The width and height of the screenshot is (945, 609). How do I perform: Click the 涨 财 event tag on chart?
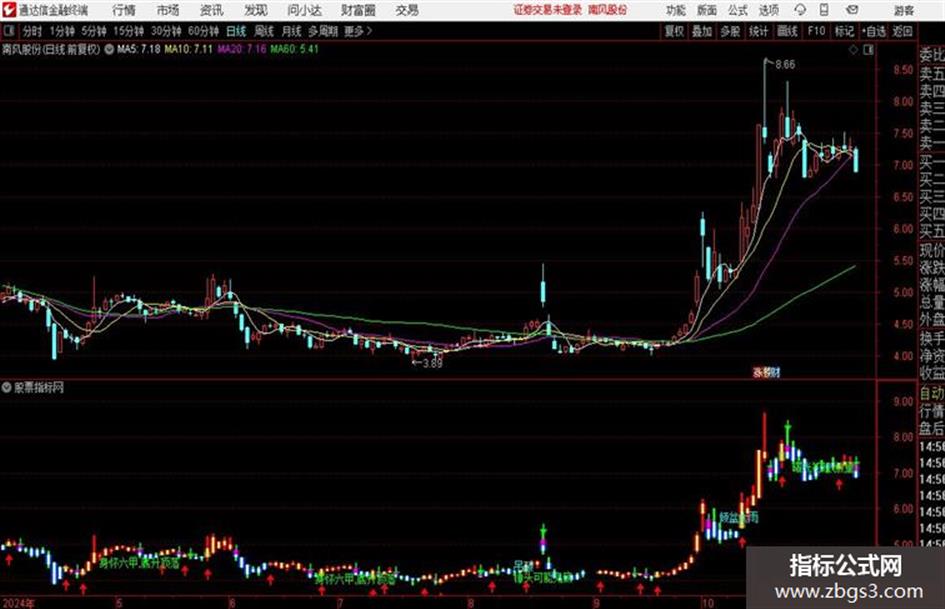(766, 372)
